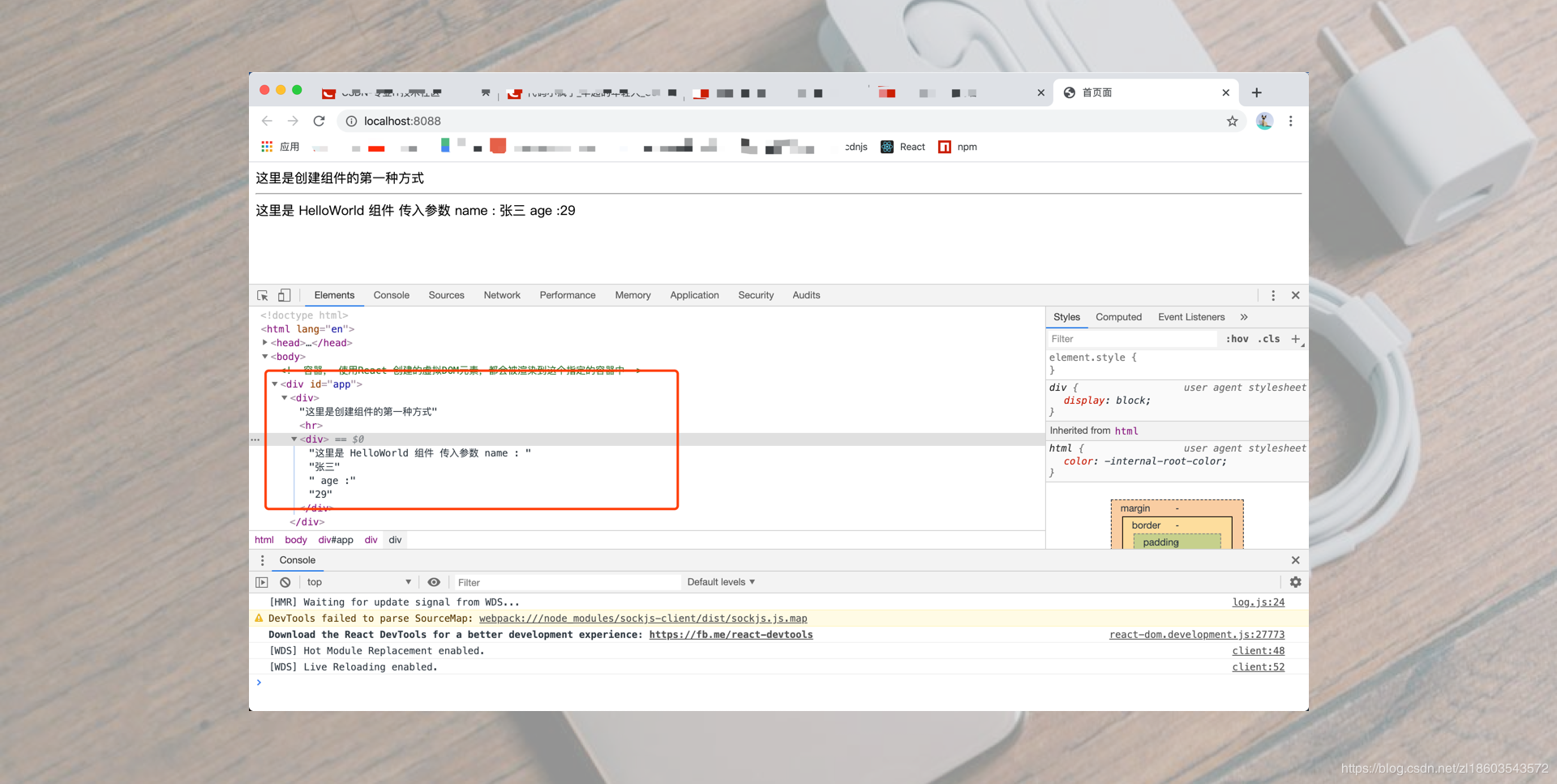Open the React bookmark
1557x784 pixels.
pos(903,147)
